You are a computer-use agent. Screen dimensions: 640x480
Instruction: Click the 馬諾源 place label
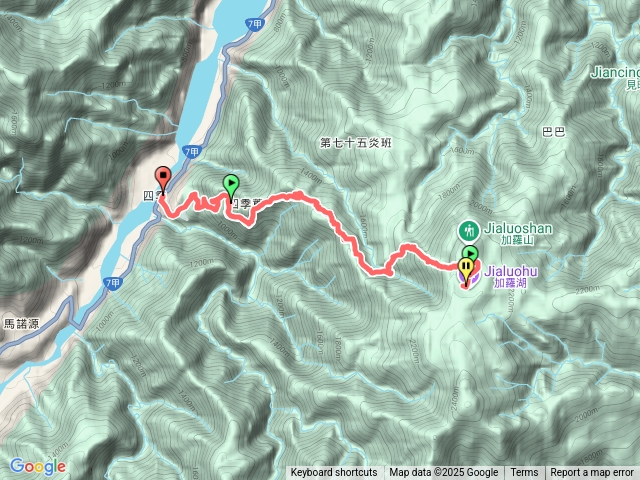pos(22,324)
